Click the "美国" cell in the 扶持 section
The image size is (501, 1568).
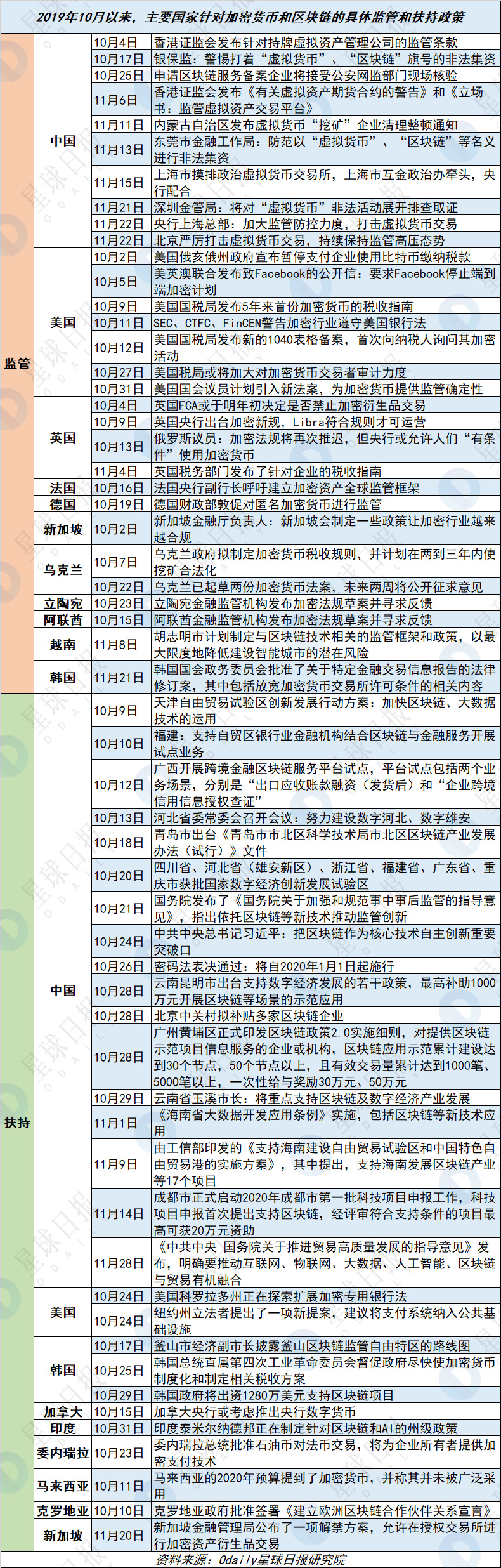pyautogui.click(x=63, y=1313)
